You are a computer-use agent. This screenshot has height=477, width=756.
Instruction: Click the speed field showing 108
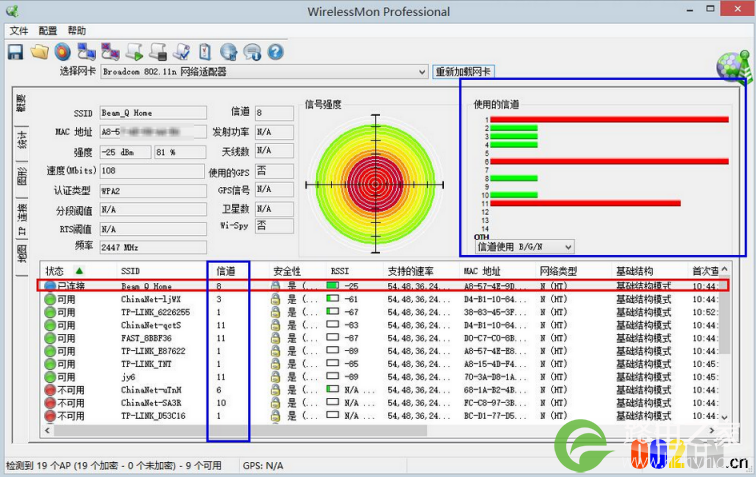[x=152, y=171]
